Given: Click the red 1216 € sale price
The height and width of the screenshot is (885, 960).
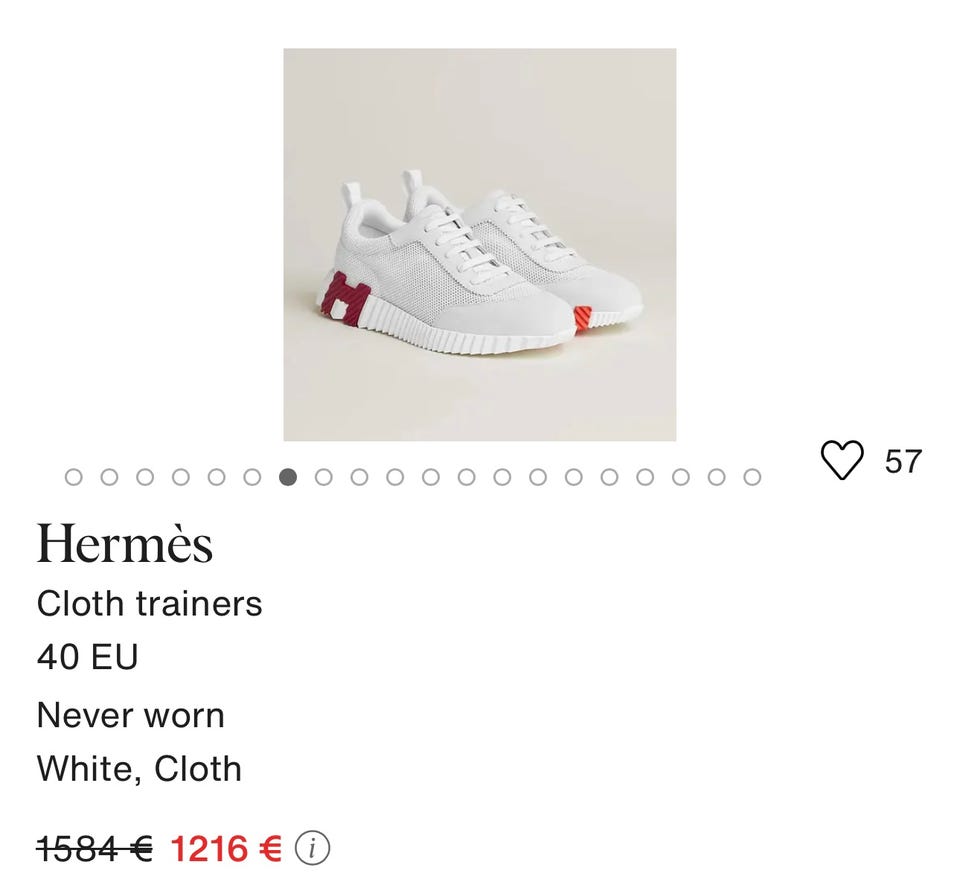Looking at the screenshot, I should [226, 848].
